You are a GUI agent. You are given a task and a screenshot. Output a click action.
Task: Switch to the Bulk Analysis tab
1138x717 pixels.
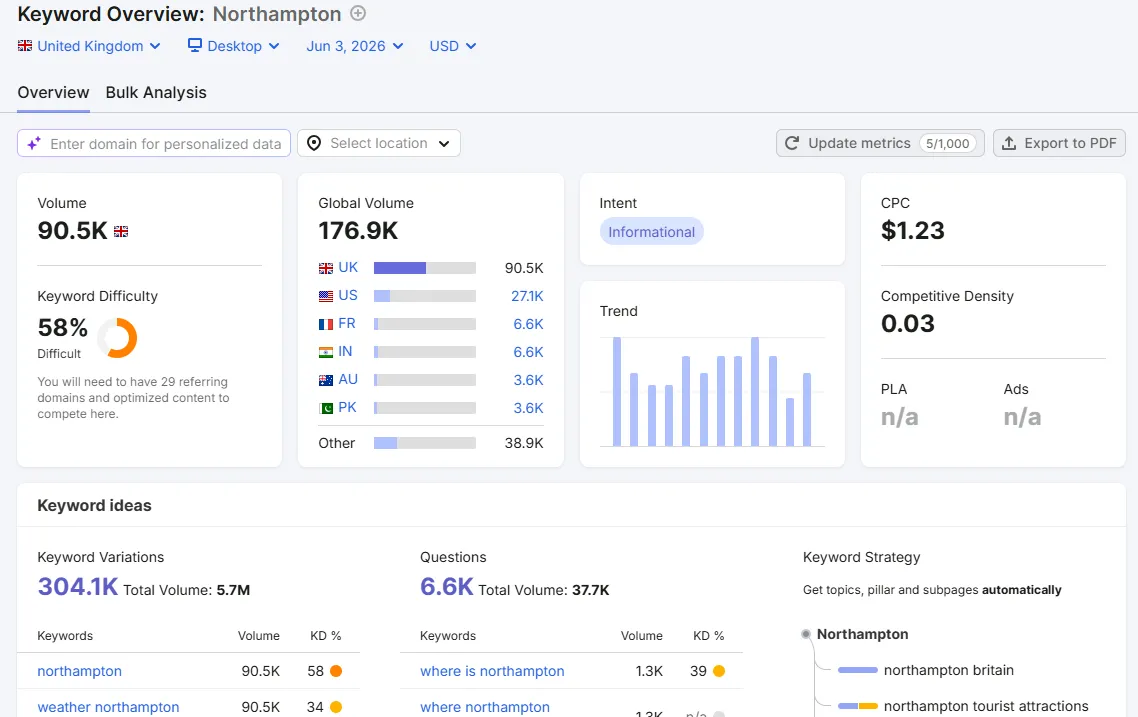[x=156, y=93]
